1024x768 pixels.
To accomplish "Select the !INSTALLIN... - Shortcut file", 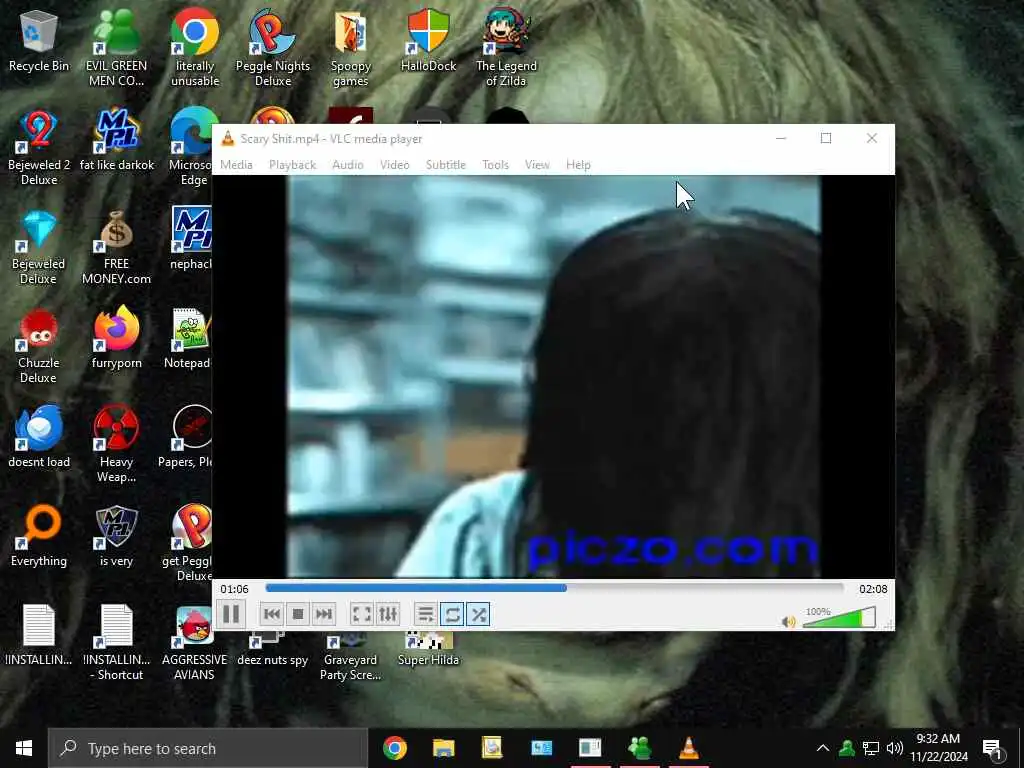I will tap(116, 643).
